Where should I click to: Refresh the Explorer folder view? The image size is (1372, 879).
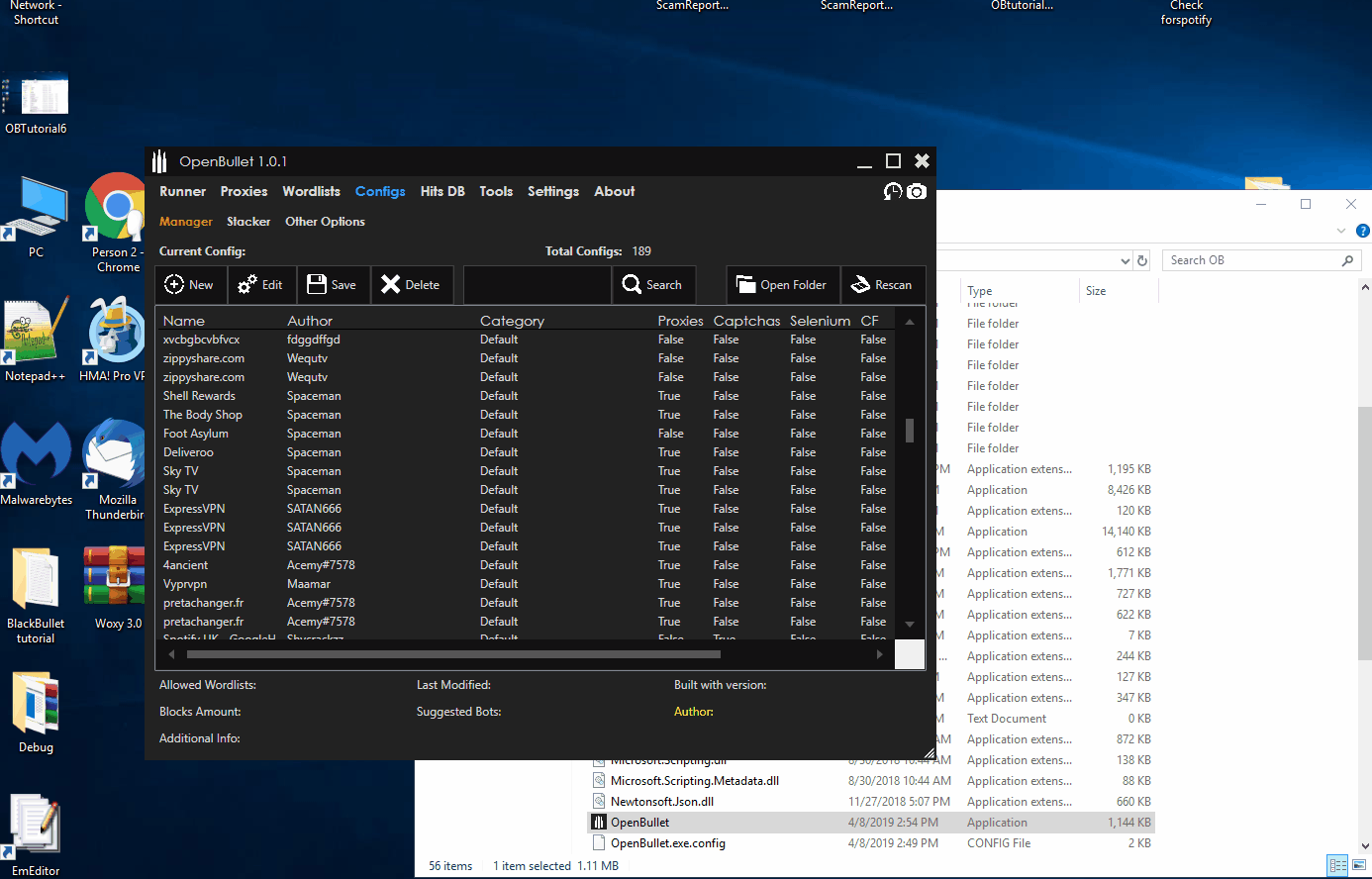pos(1142,261)
